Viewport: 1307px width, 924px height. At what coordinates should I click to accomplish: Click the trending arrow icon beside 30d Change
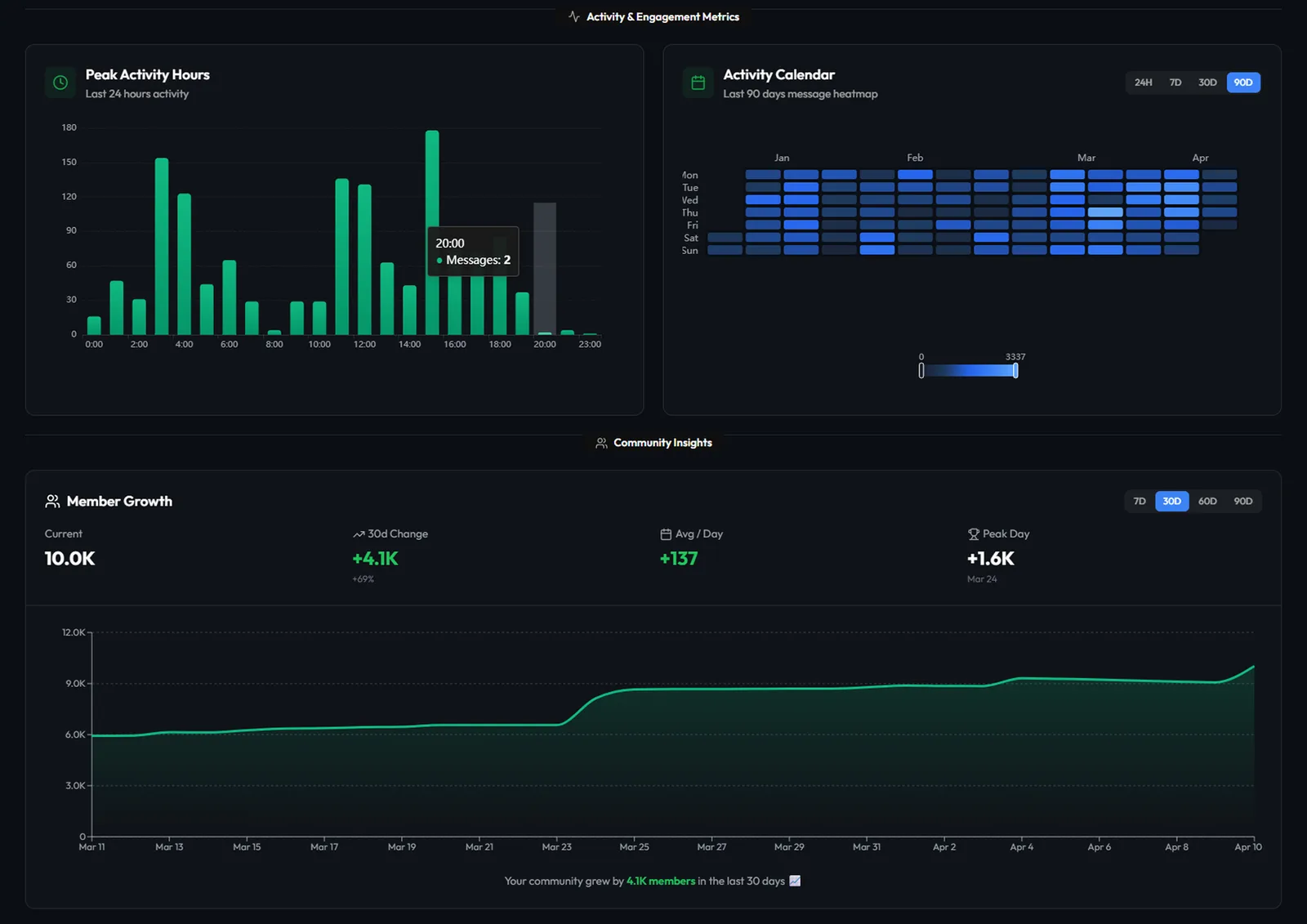[359, 533]
